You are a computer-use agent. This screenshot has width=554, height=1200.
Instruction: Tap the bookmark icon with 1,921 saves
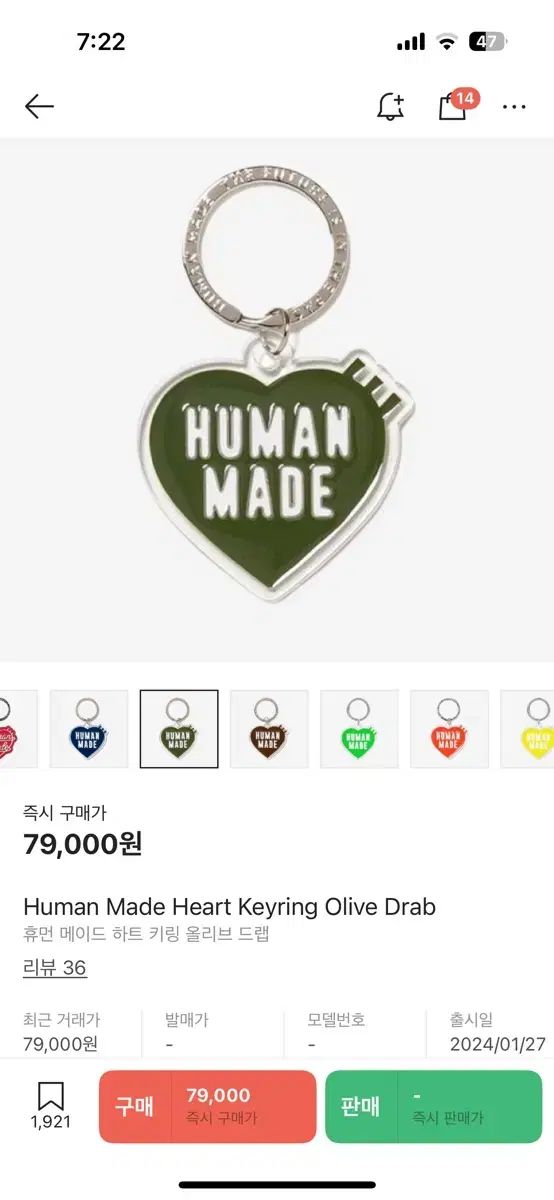tap(50, 1106)
